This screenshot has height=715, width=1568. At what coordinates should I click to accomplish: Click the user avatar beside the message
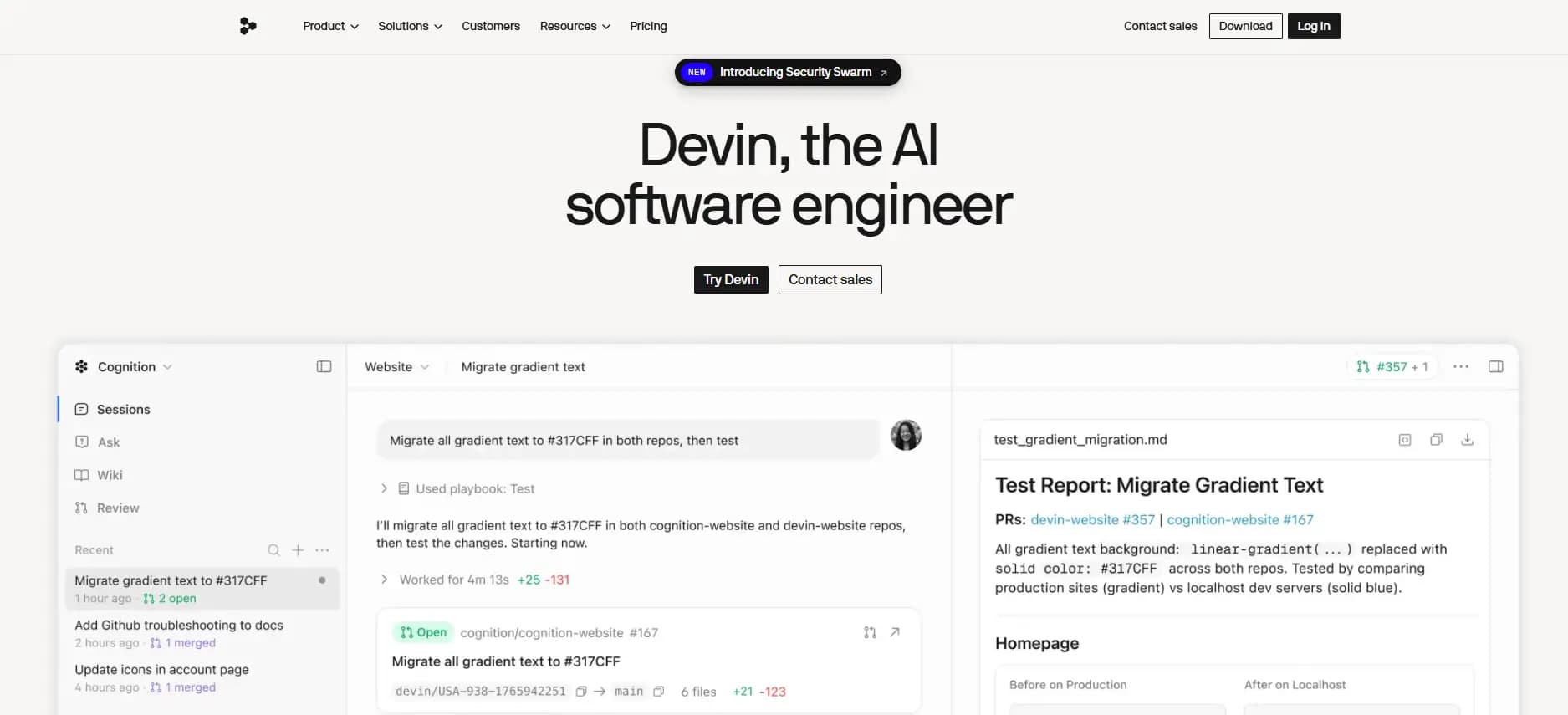pyautogui.click(x=906, y=435)
